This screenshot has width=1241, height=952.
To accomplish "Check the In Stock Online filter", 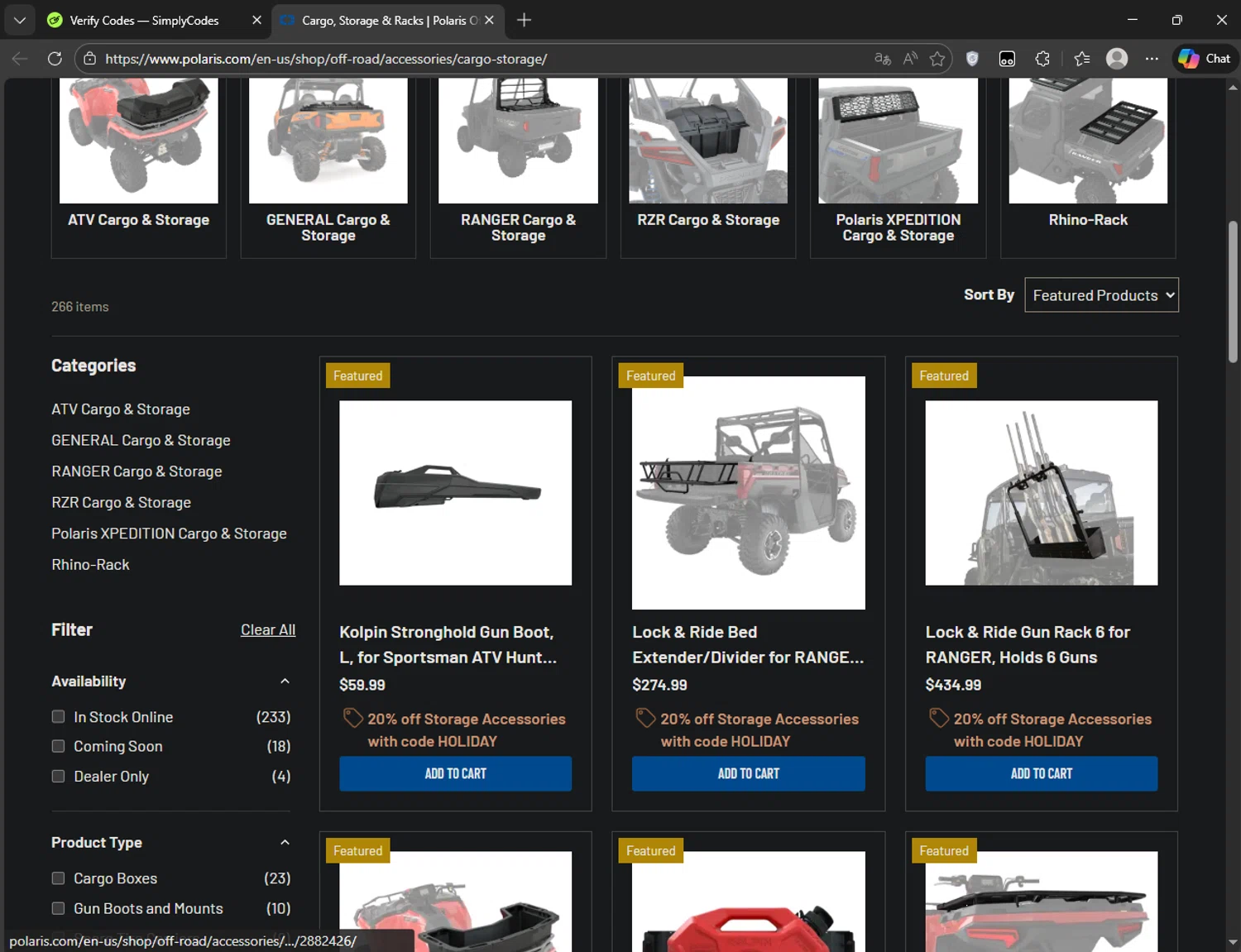I will click(58, 716).
